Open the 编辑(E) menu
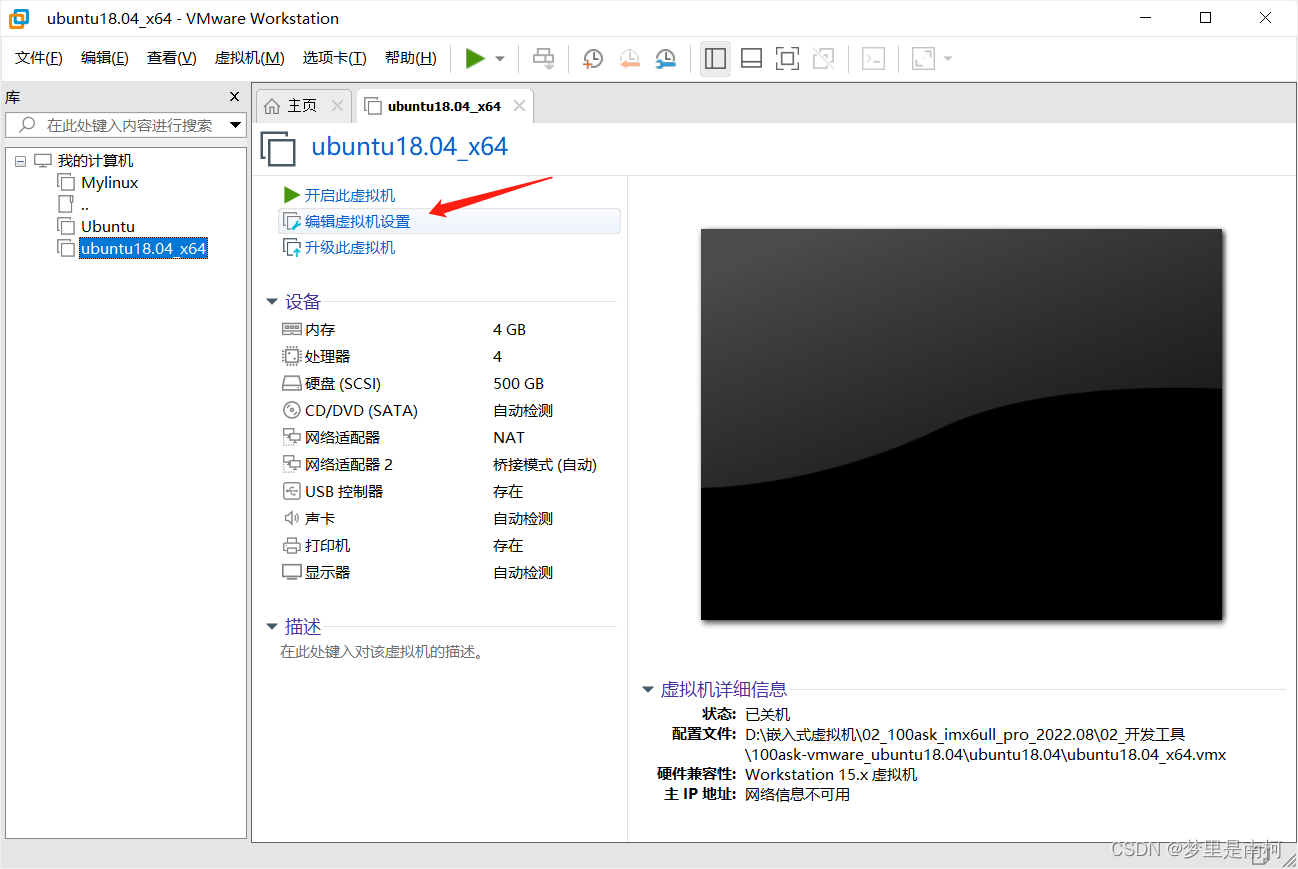The image size is (1298, 869). click(105, 58)
